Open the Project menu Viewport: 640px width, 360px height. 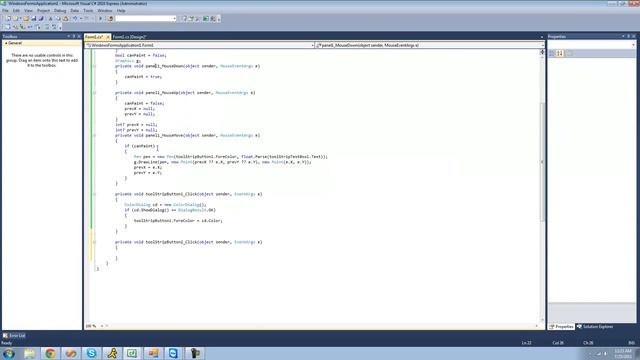pos(43,11)
